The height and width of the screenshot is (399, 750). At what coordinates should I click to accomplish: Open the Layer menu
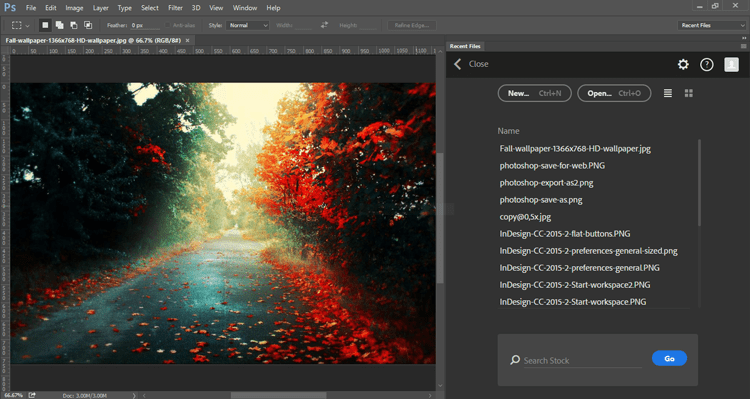(x=100, y=8)
